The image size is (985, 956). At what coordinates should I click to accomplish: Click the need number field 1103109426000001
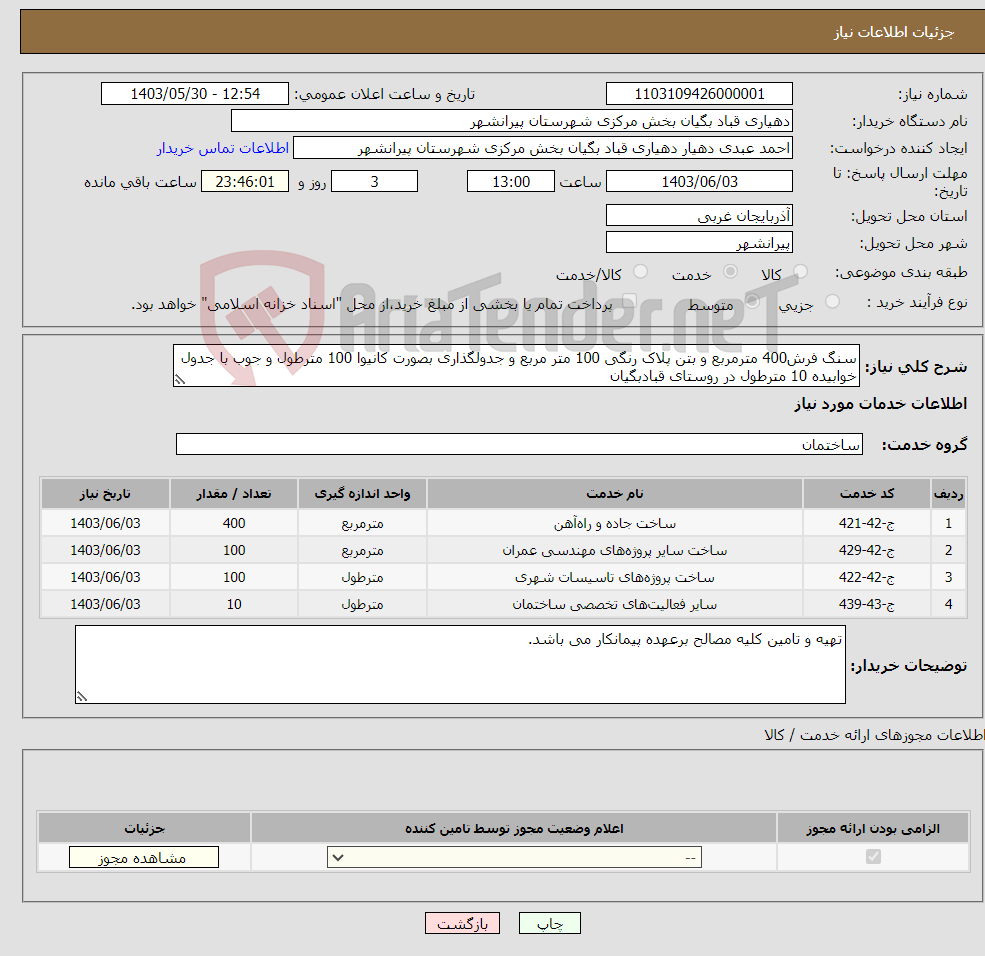click(699, 94)
